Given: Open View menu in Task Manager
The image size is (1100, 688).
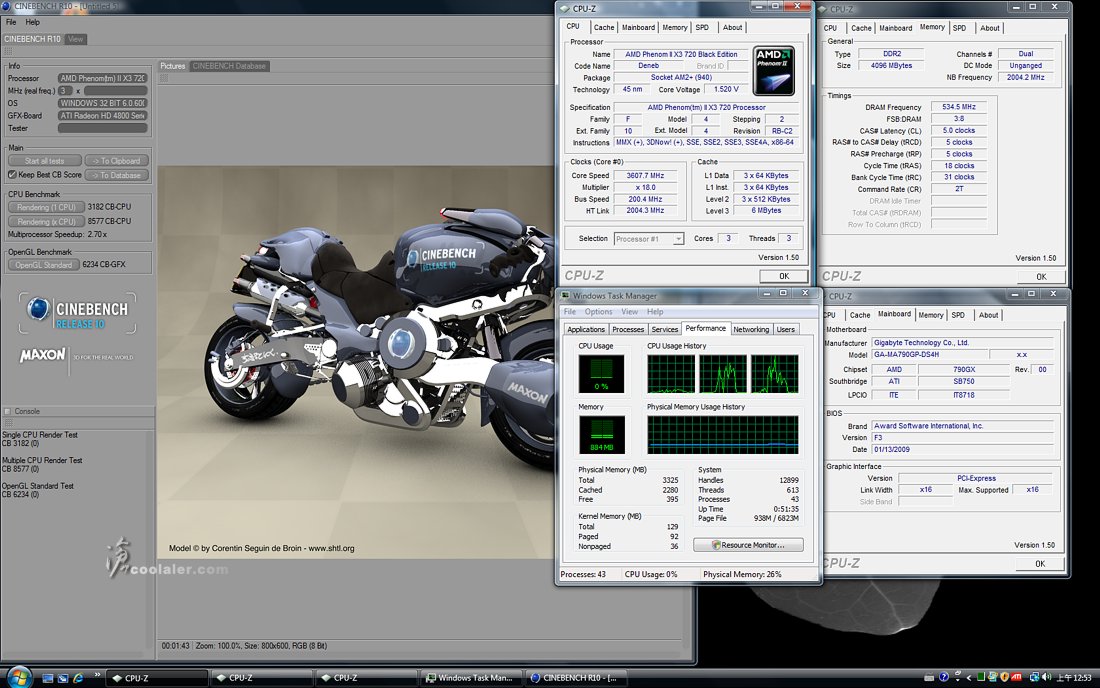Looking at the screenshot, I should (x=629, y=312).
